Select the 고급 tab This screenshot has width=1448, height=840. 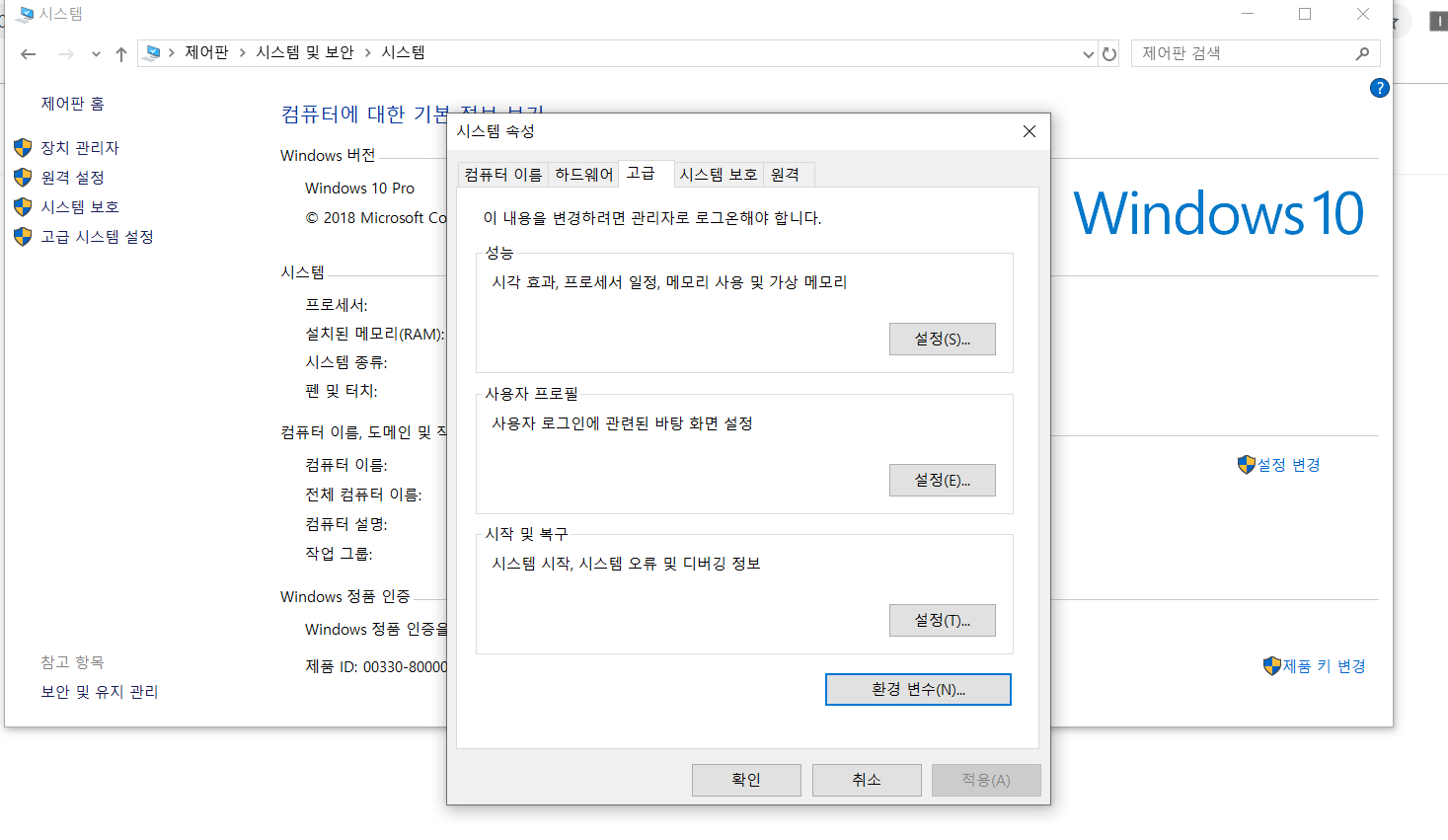(646, 173)
